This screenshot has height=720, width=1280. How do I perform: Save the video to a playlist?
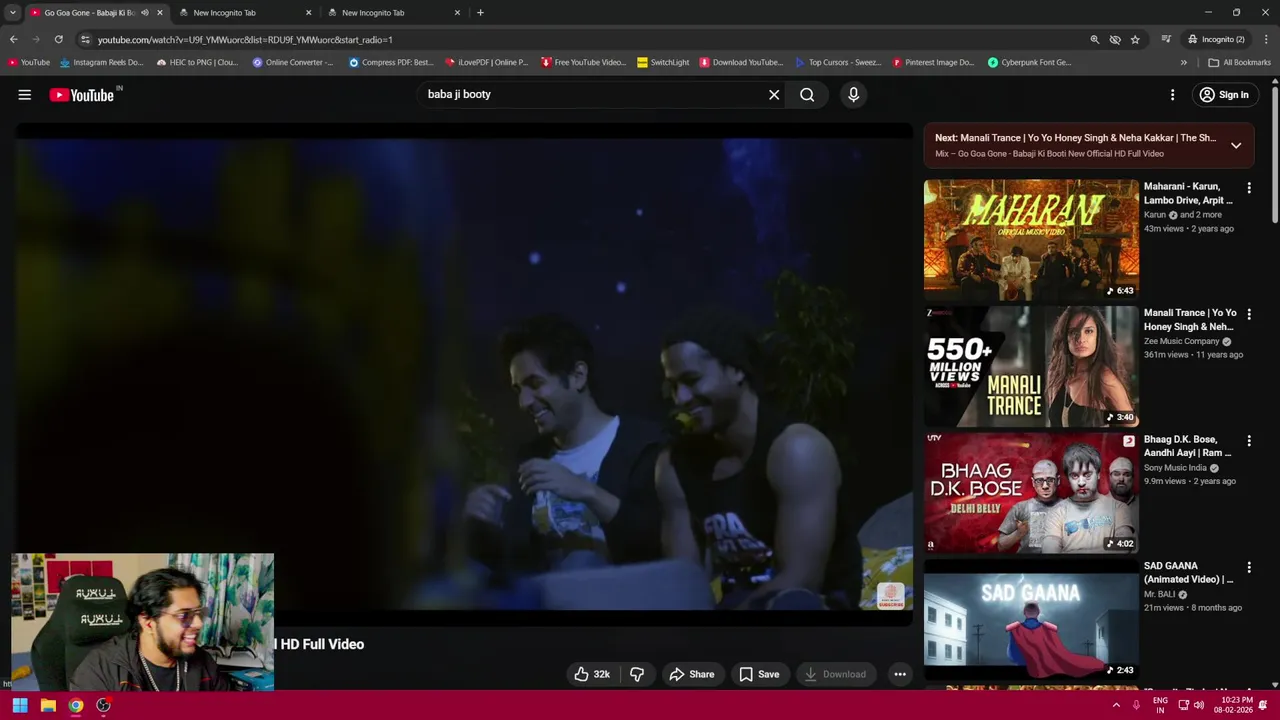pos(759,674)
